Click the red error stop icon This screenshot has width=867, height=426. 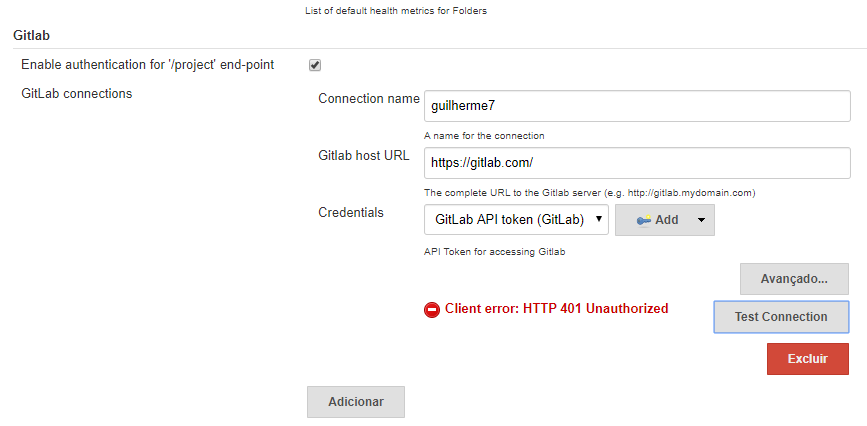click(x=432, y=310)
